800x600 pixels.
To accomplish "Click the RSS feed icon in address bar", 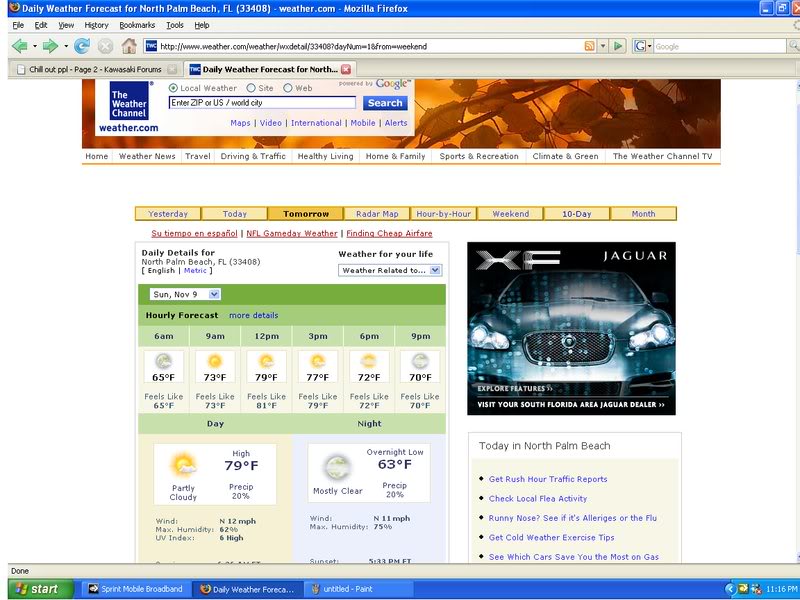I will point(589,46).
